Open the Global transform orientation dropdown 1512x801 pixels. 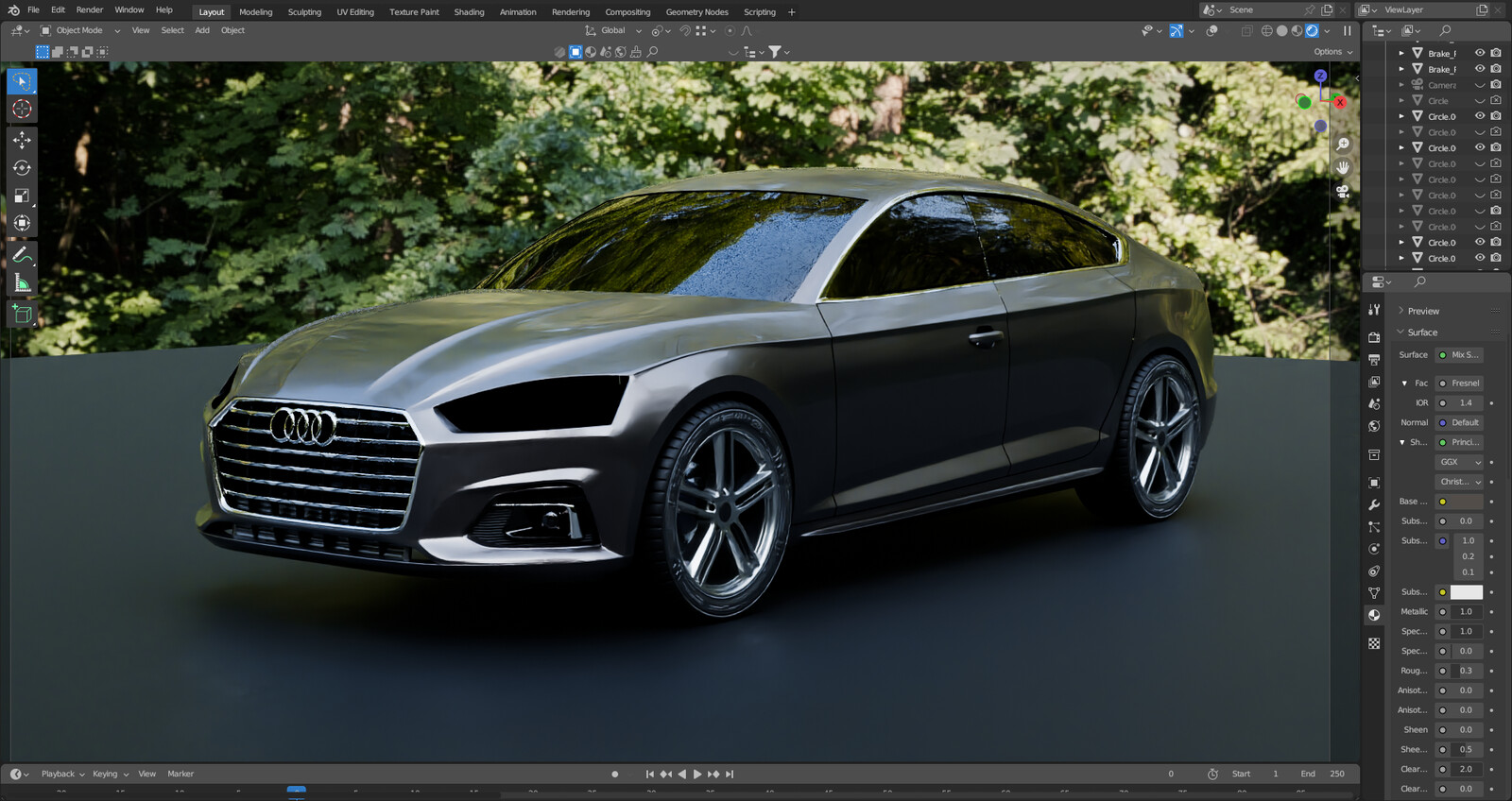[613, 30]
